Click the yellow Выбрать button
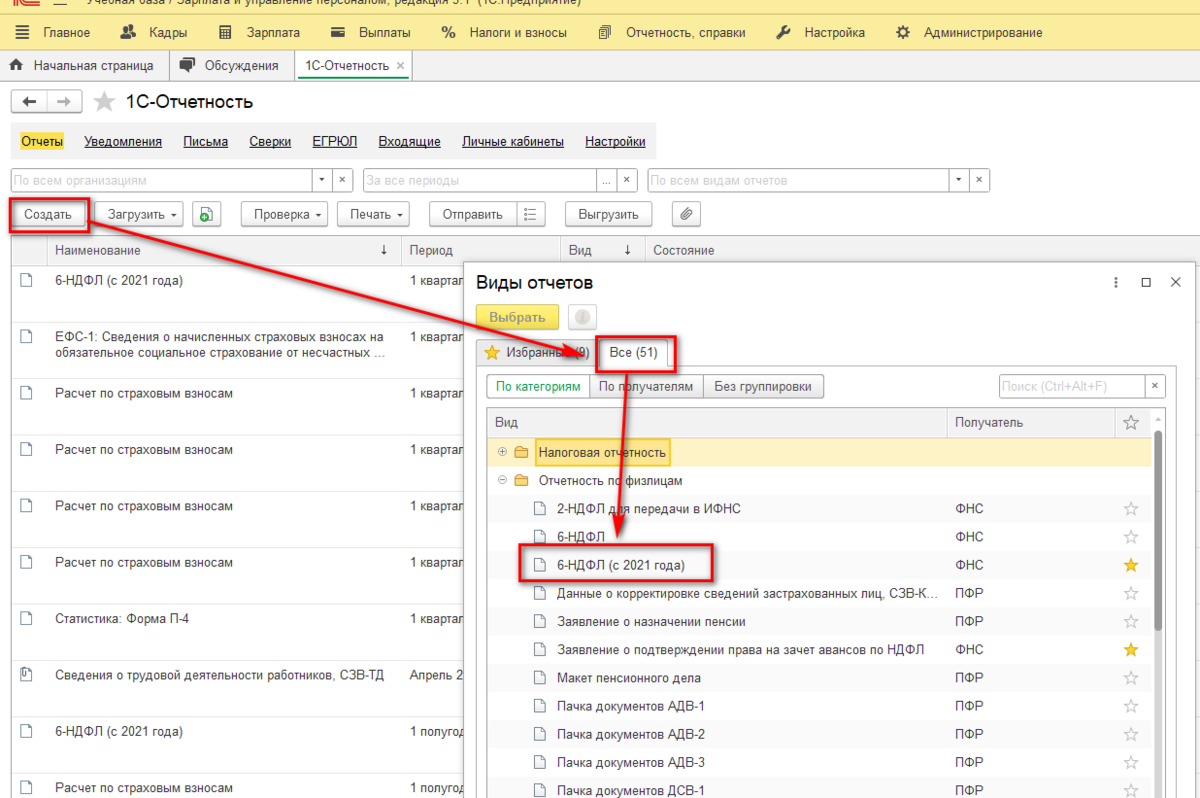This screenshot has width=1200, height=798. click(518, 317)
